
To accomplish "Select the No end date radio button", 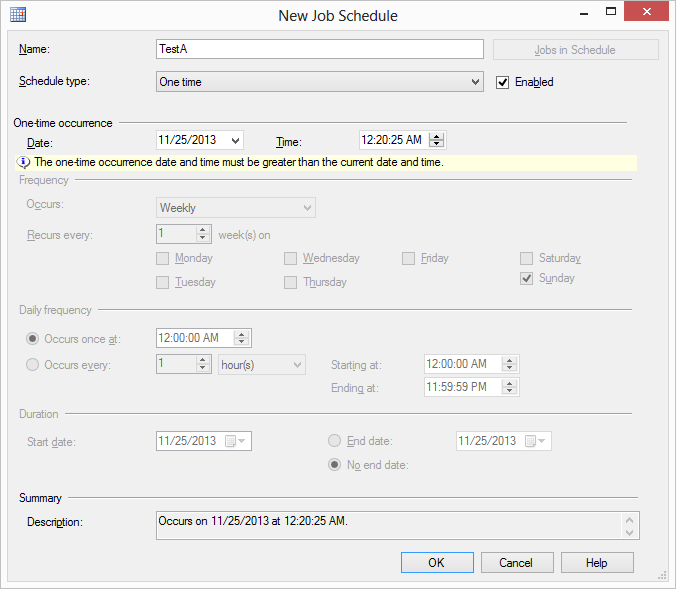I will pyautogui.click(x=334, y=464).
